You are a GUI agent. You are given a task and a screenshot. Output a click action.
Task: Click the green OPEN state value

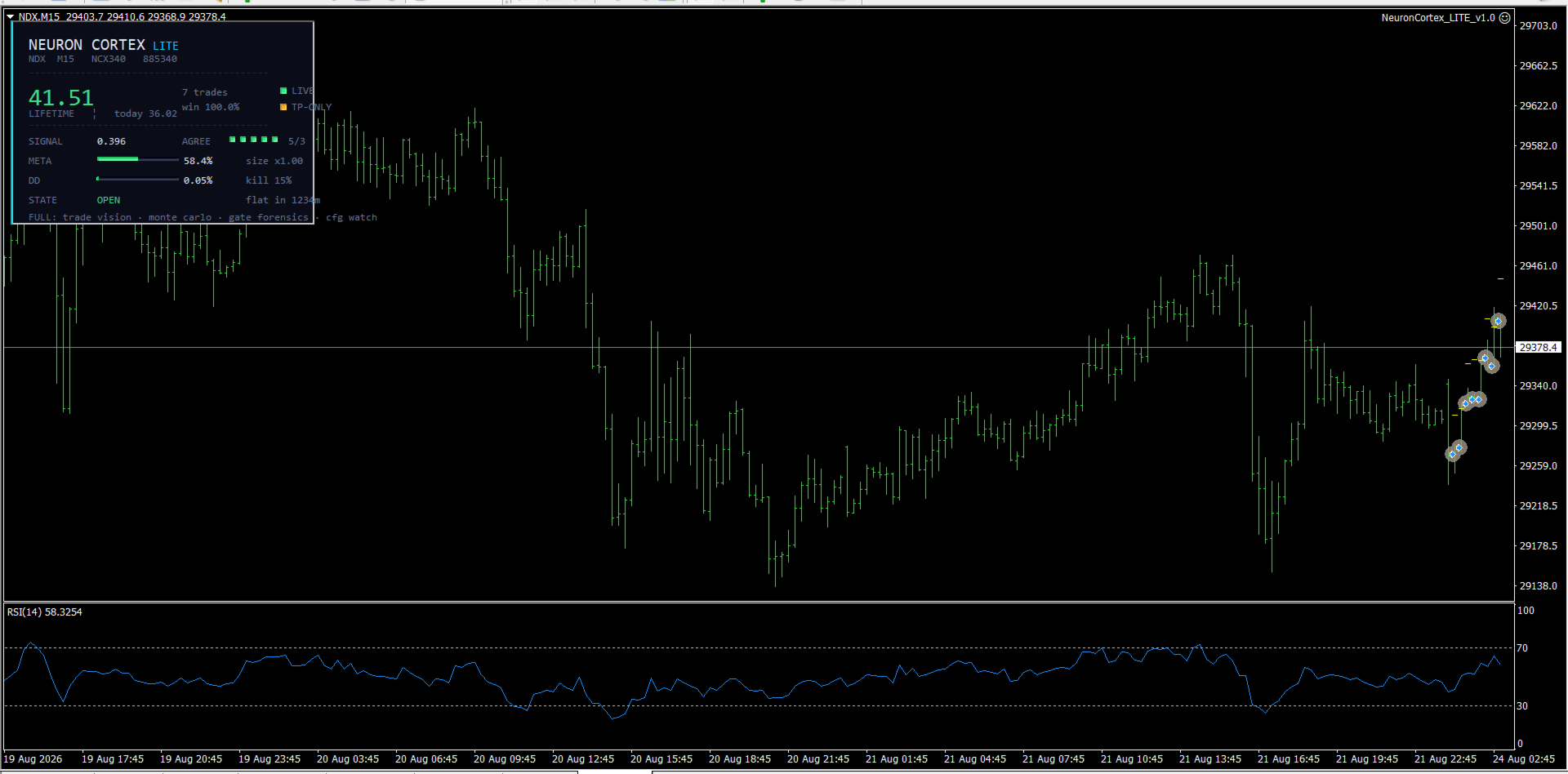pos(109,200)
